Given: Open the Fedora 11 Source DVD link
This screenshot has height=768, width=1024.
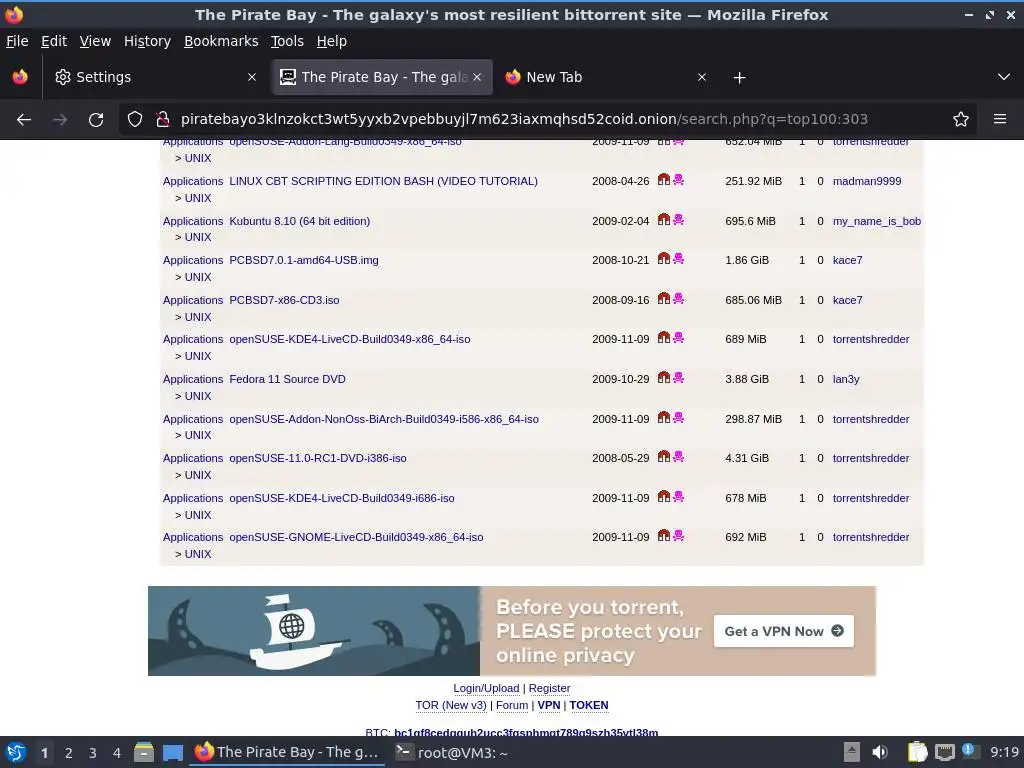Looking at the screenshot, I should (287, 379).
